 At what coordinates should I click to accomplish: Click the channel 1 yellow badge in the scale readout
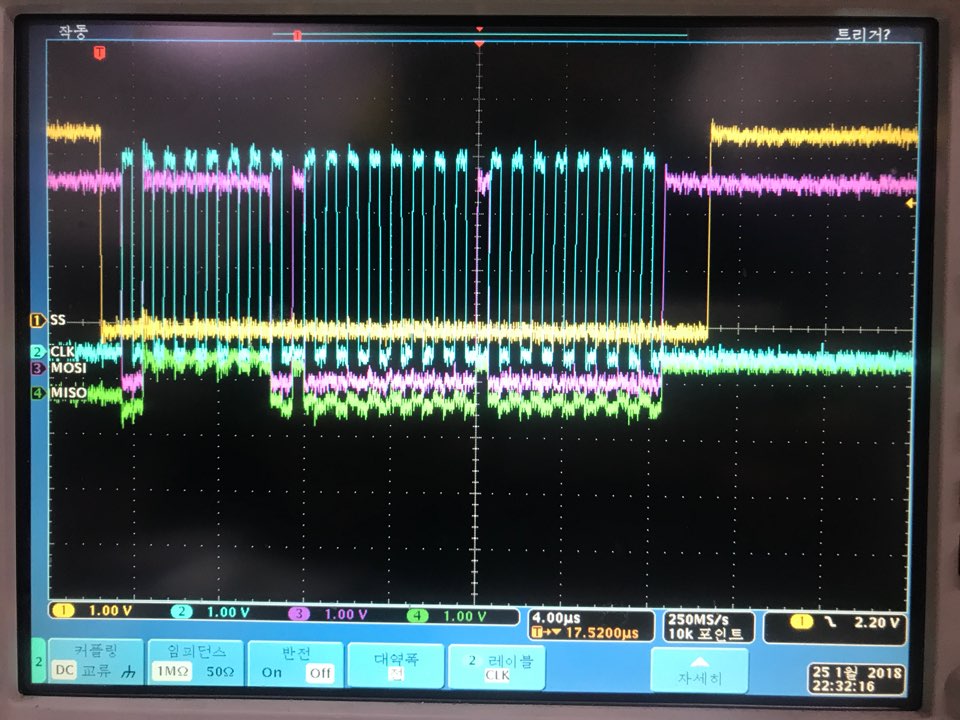pos(63,610)
